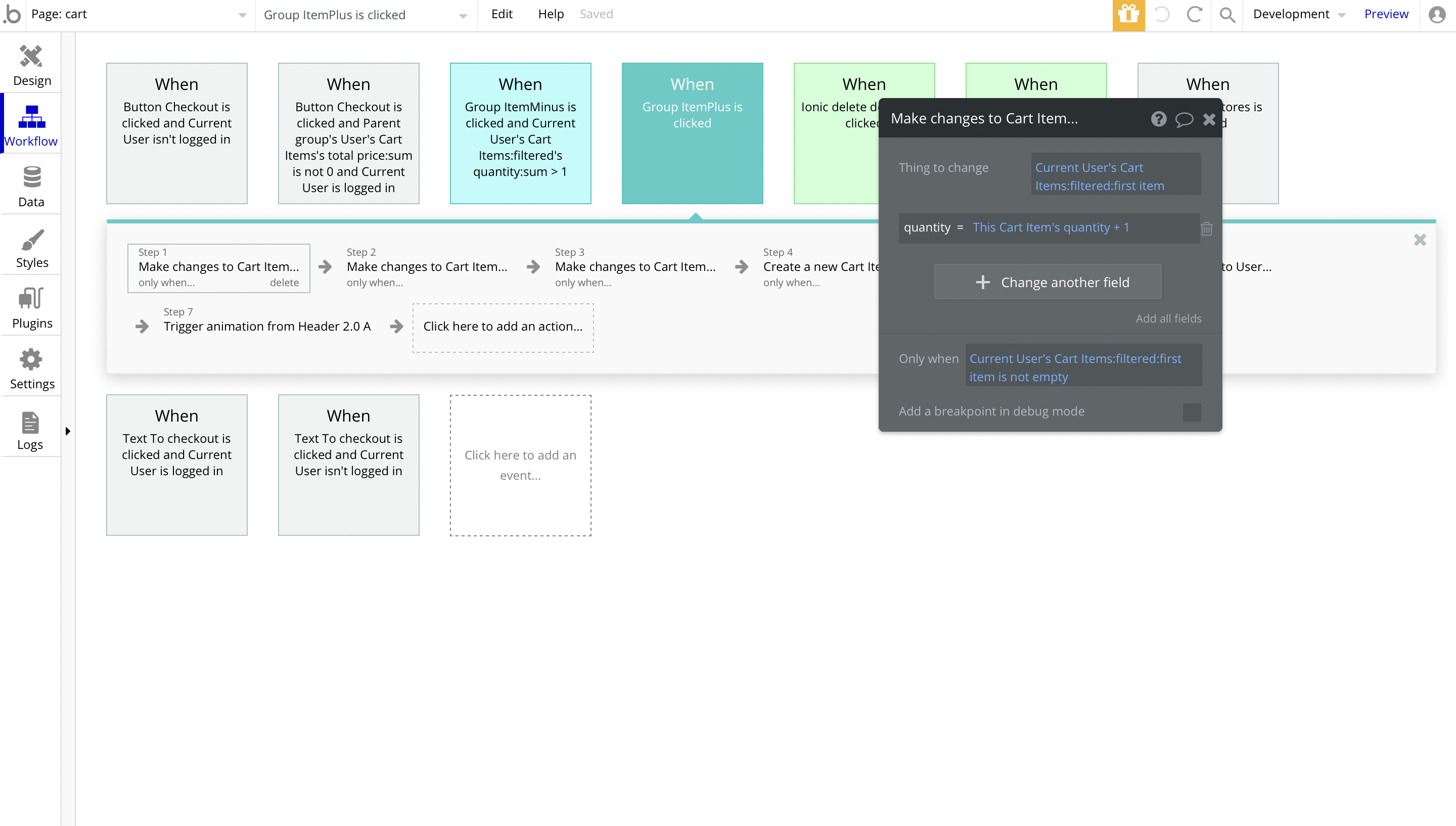Image resolution: width=1456 pixels, height=826 pixels.
Task: Enable breakpoint in debug mode checkbox
Action: [x=1191, y=412]
